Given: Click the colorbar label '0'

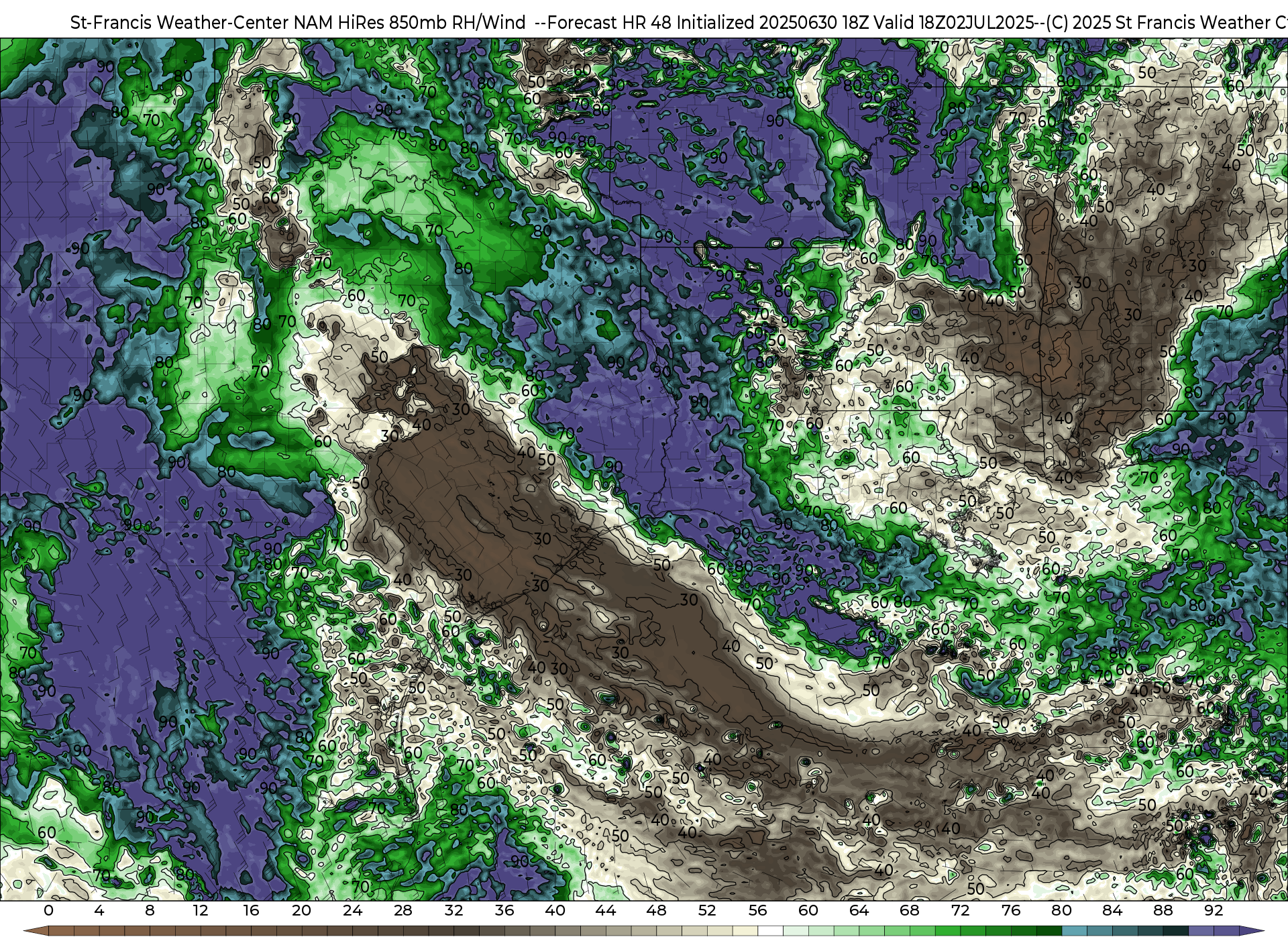Looking at the screenshot, I should click(x=48, y=911).
